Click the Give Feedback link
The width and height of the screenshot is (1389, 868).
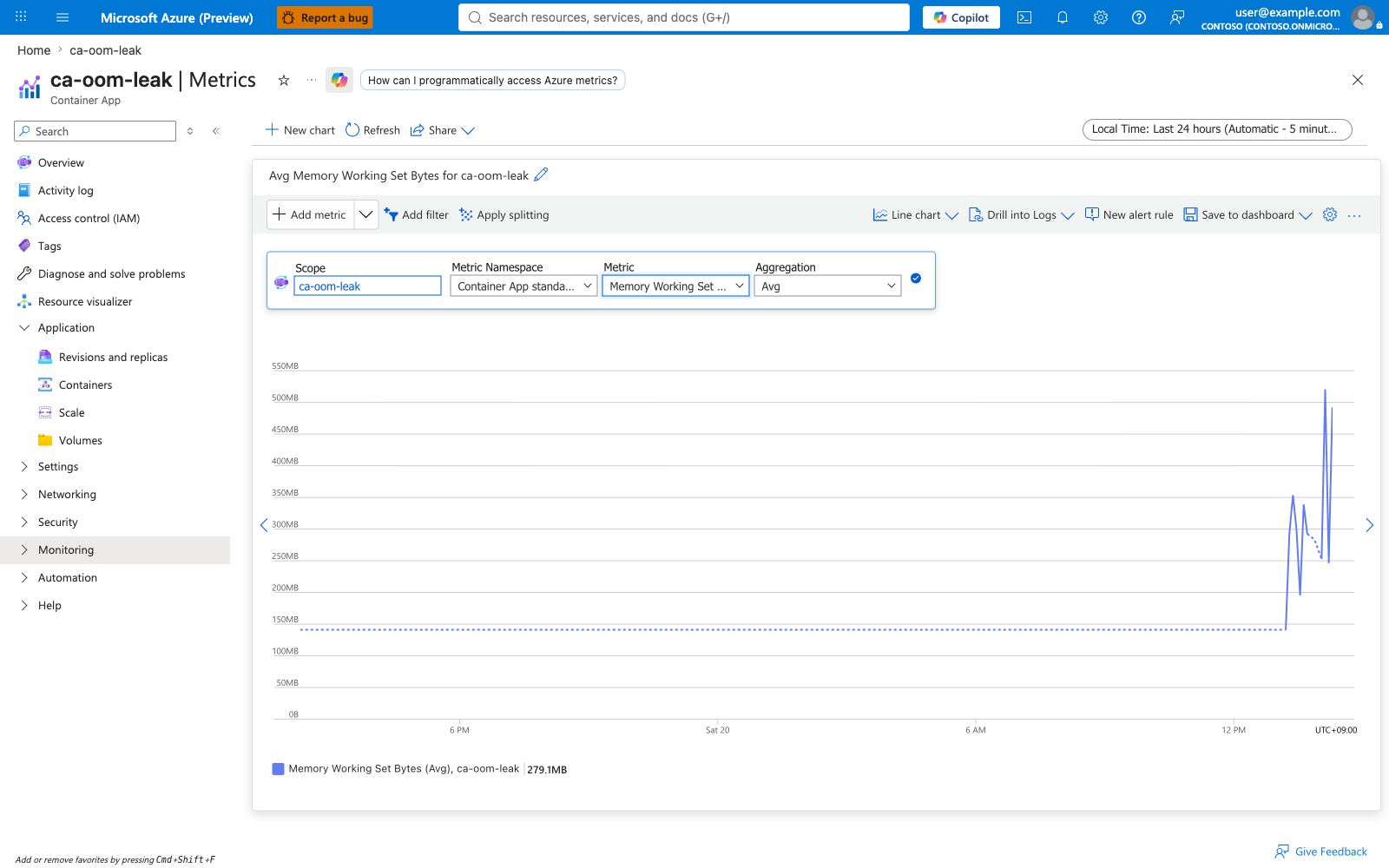(x=1321, y=852)
